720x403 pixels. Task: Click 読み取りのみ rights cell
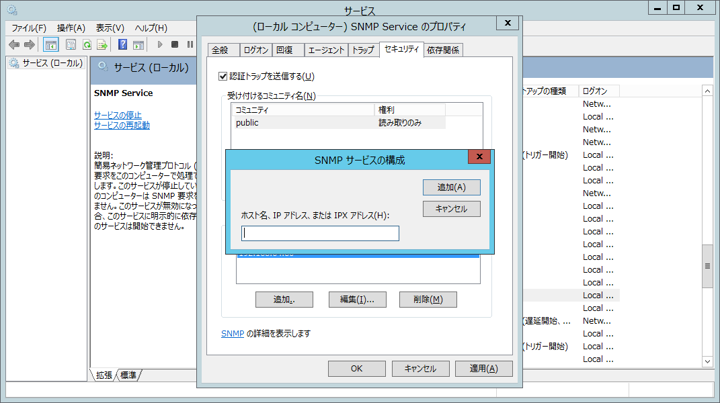click(x=400, y=123)
